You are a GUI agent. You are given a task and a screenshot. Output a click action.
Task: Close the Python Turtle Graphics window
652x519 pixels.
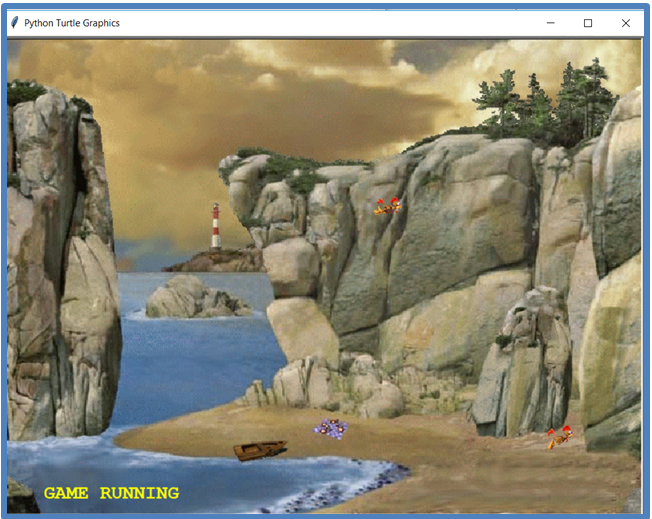click(x=626, y=23)
